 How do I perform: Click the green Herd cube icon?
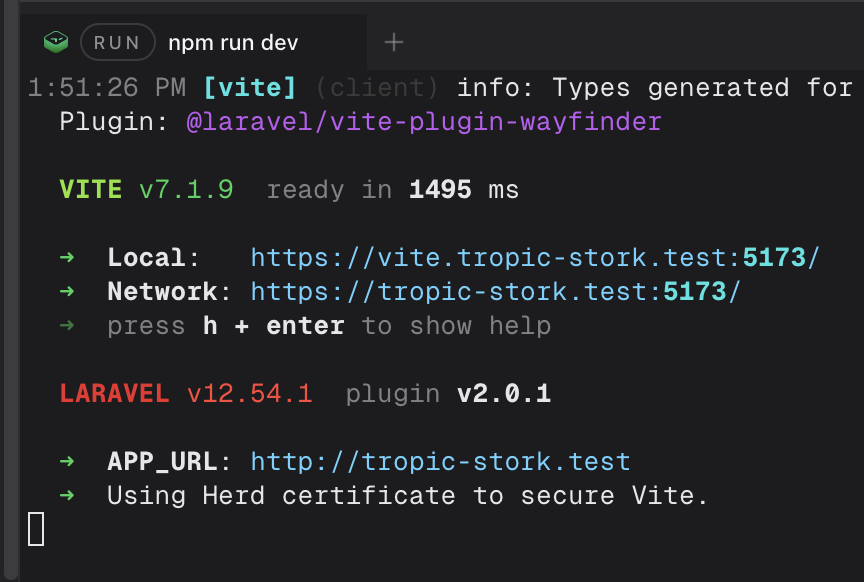tap(56, 42)
